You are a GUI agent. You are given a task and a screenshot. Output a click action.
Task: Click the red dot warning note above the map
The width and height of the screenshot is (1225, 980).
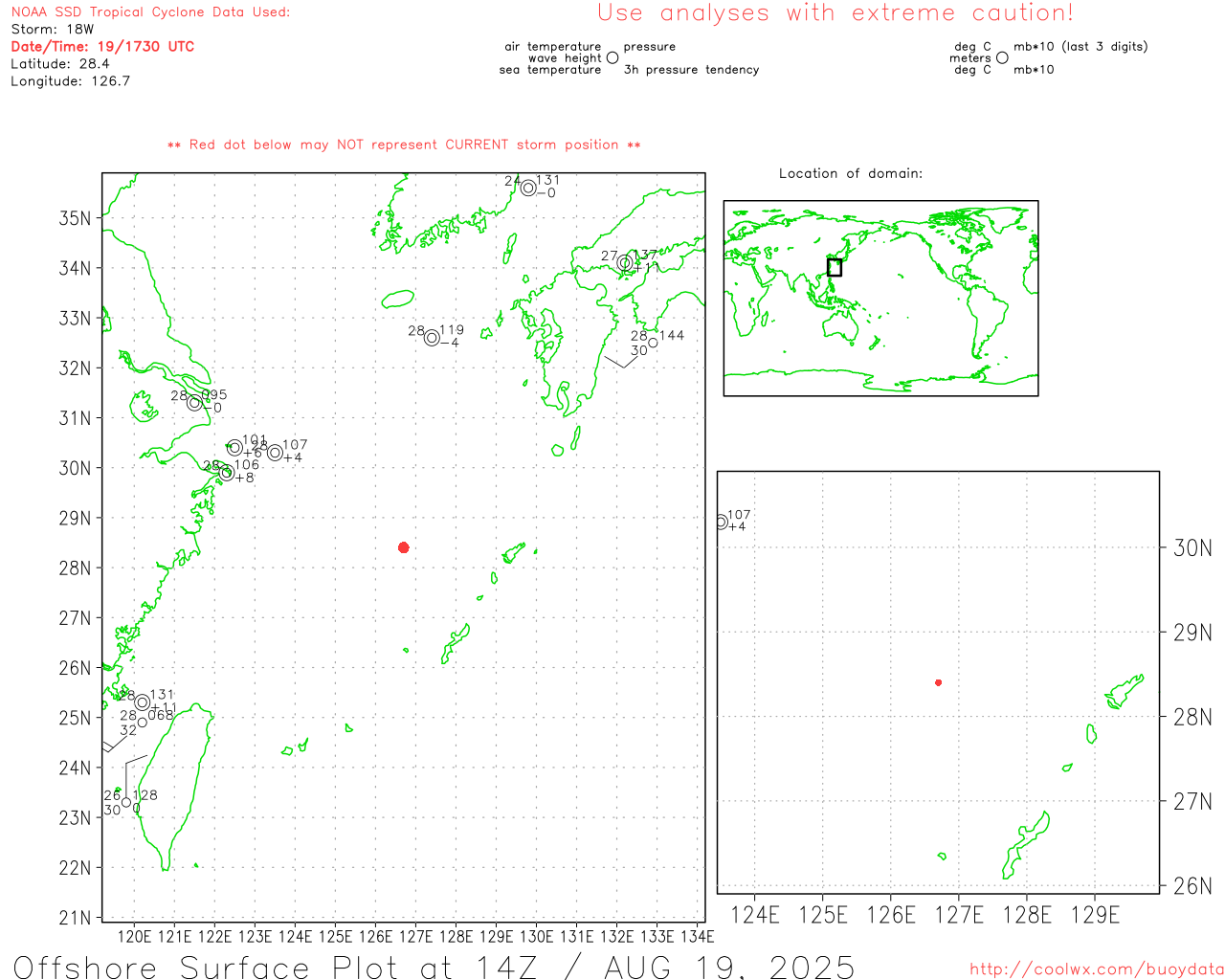(404, 145)
